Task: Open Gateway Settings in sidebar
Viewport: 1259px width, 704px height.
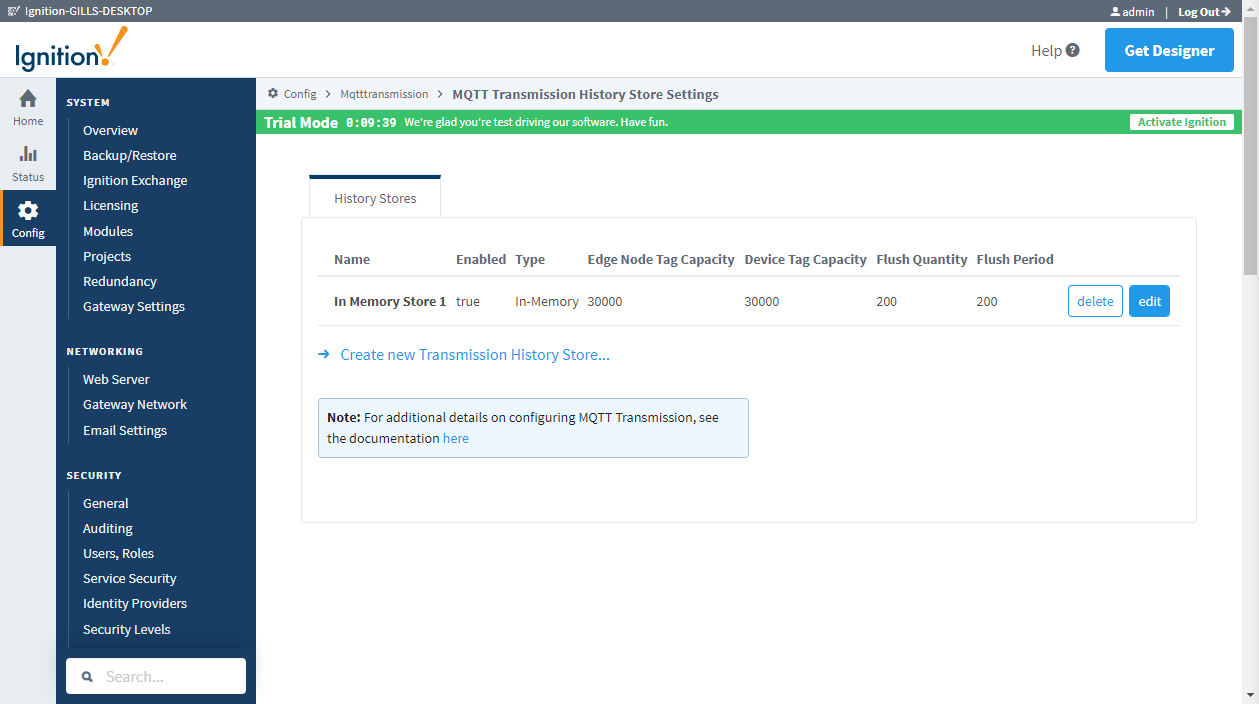Action: [x=134, y=307]
